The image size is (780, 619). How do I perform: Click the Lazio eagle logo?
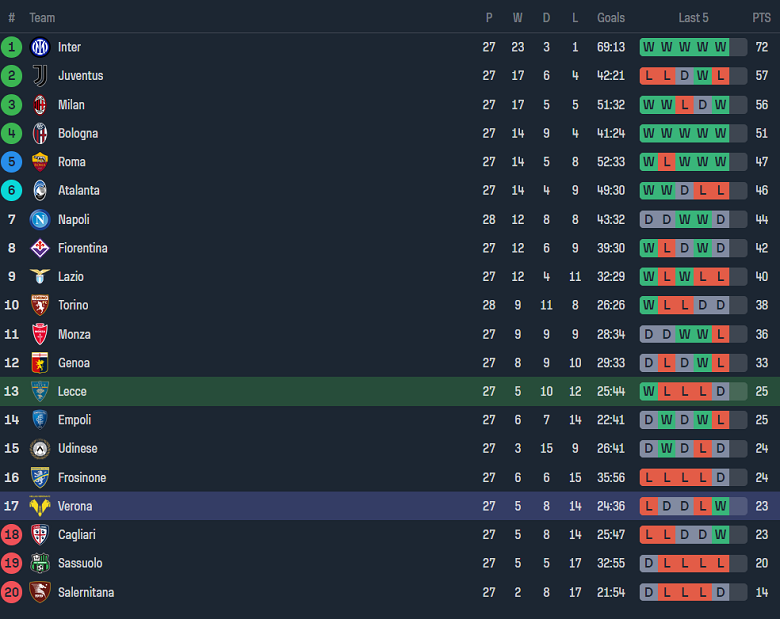40,277
